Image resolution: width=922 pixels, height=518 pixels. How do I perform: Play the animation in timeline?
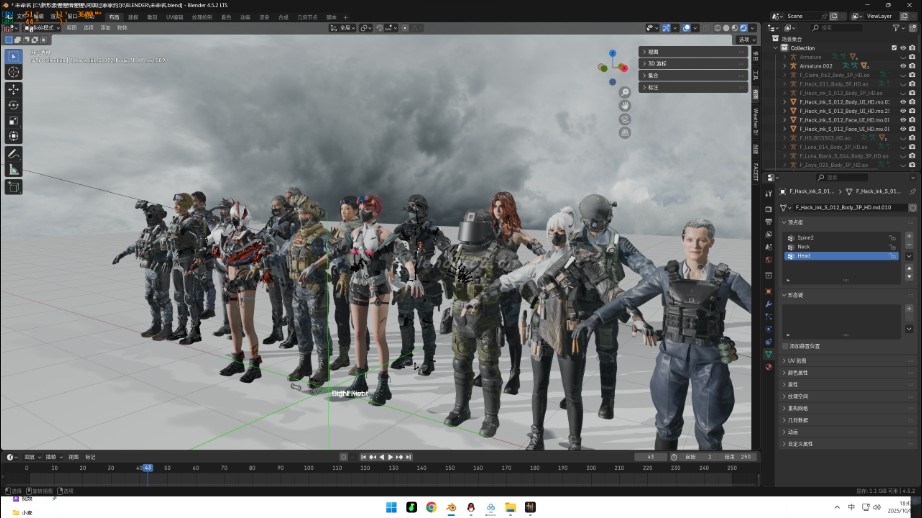(x=390, y=457)
